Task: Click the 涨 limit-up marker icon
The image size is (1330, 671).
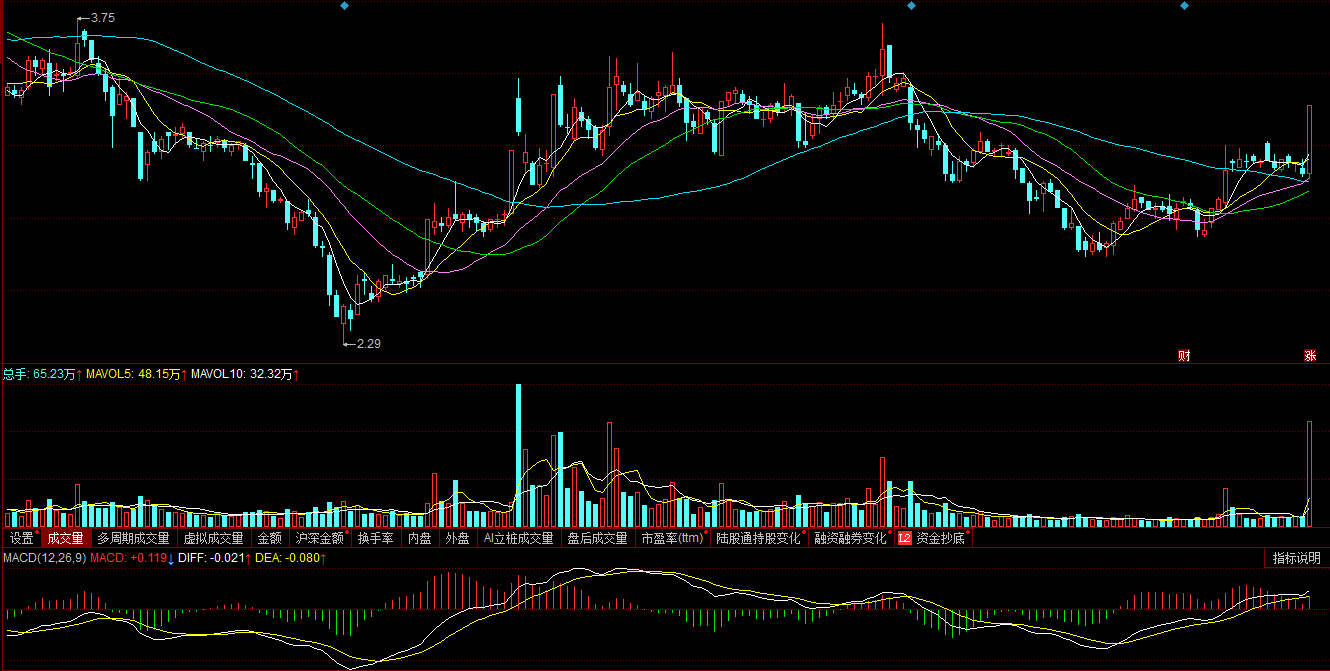Action: pyautogui.click(x=1309, y=355)
